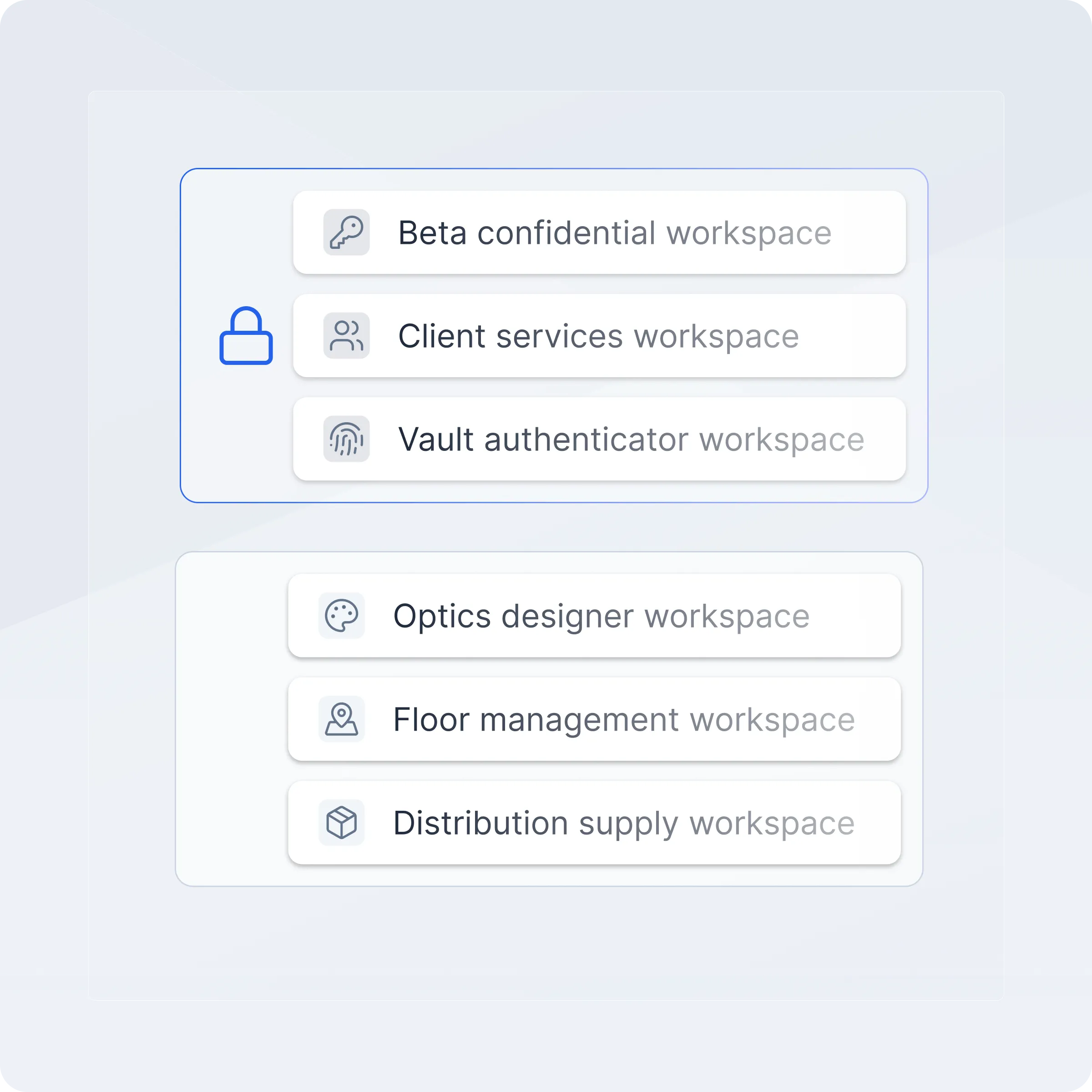
Task: Click the word "workspace" in the Beta confidential row
Action: (x=749, y=233)
